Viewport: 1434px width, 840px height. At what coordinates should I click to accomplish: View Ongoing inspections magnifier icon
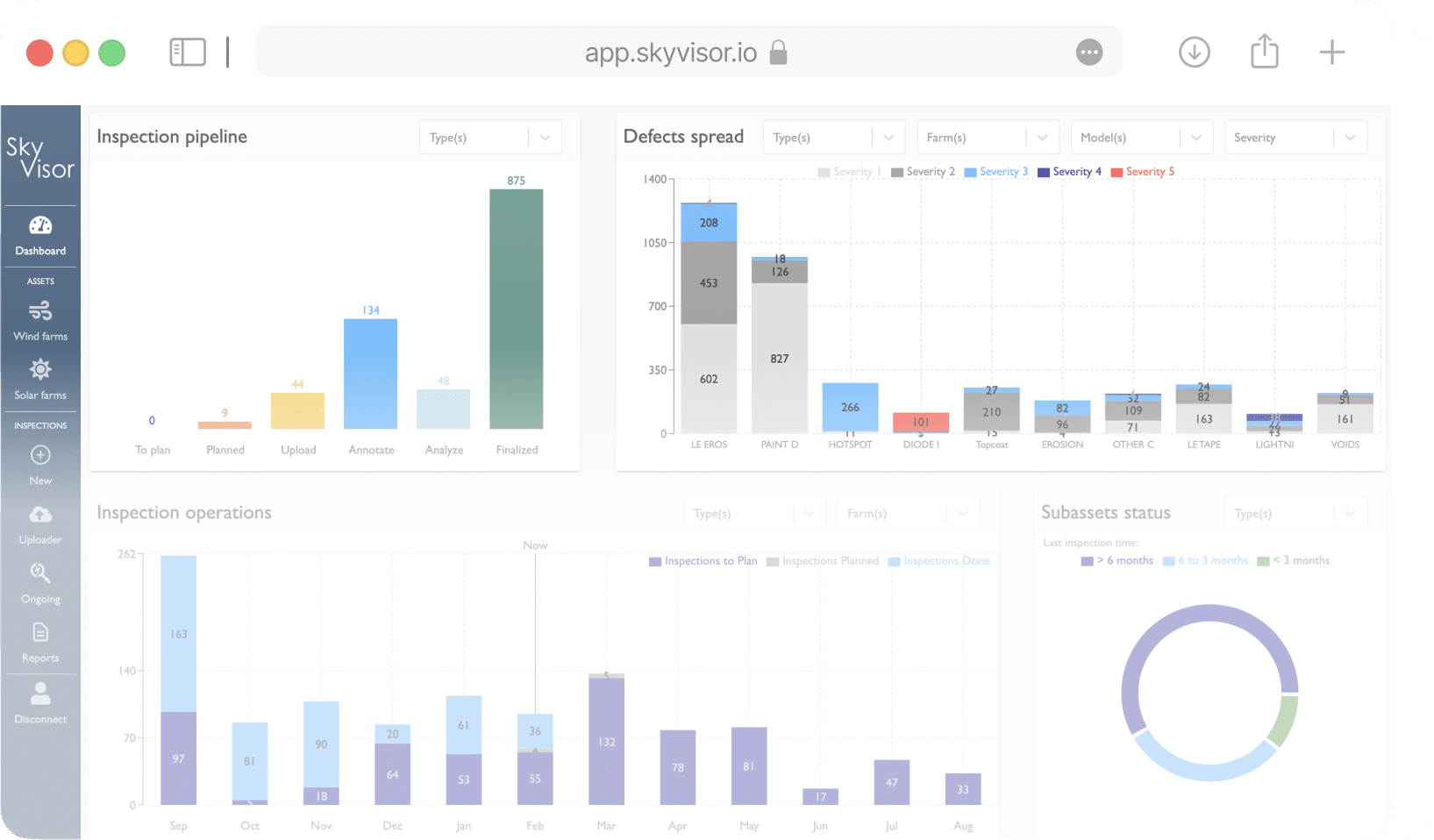40,573
